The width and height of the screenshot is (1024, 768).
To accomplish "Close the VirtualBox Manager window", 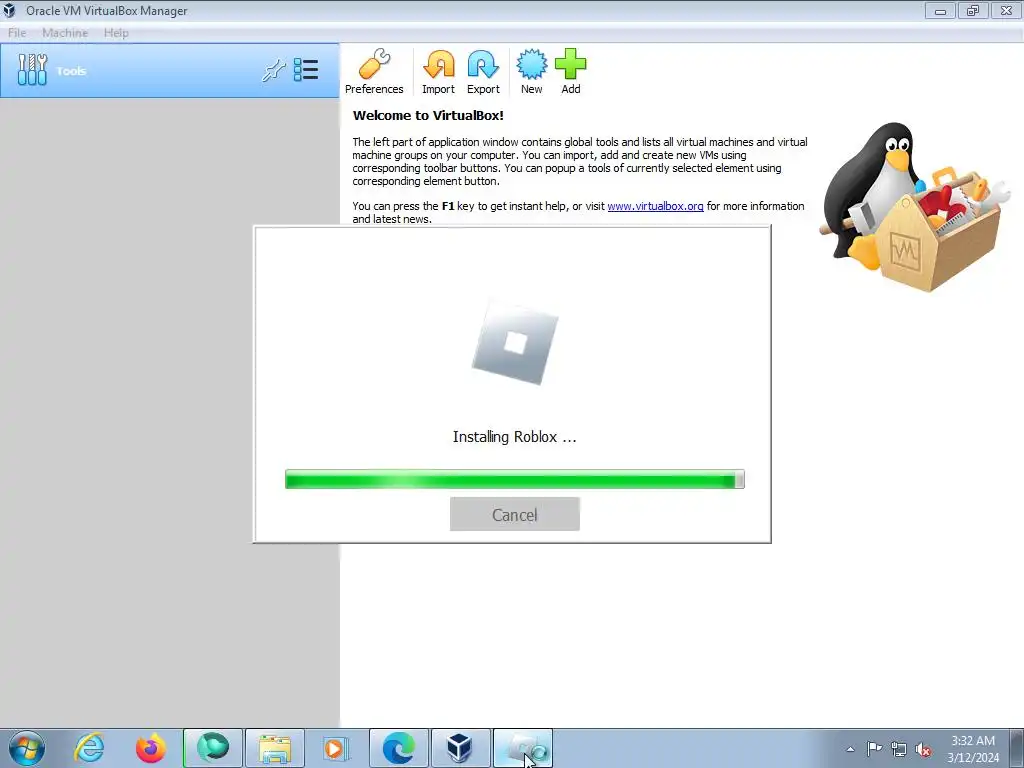I will [1006, 11].
